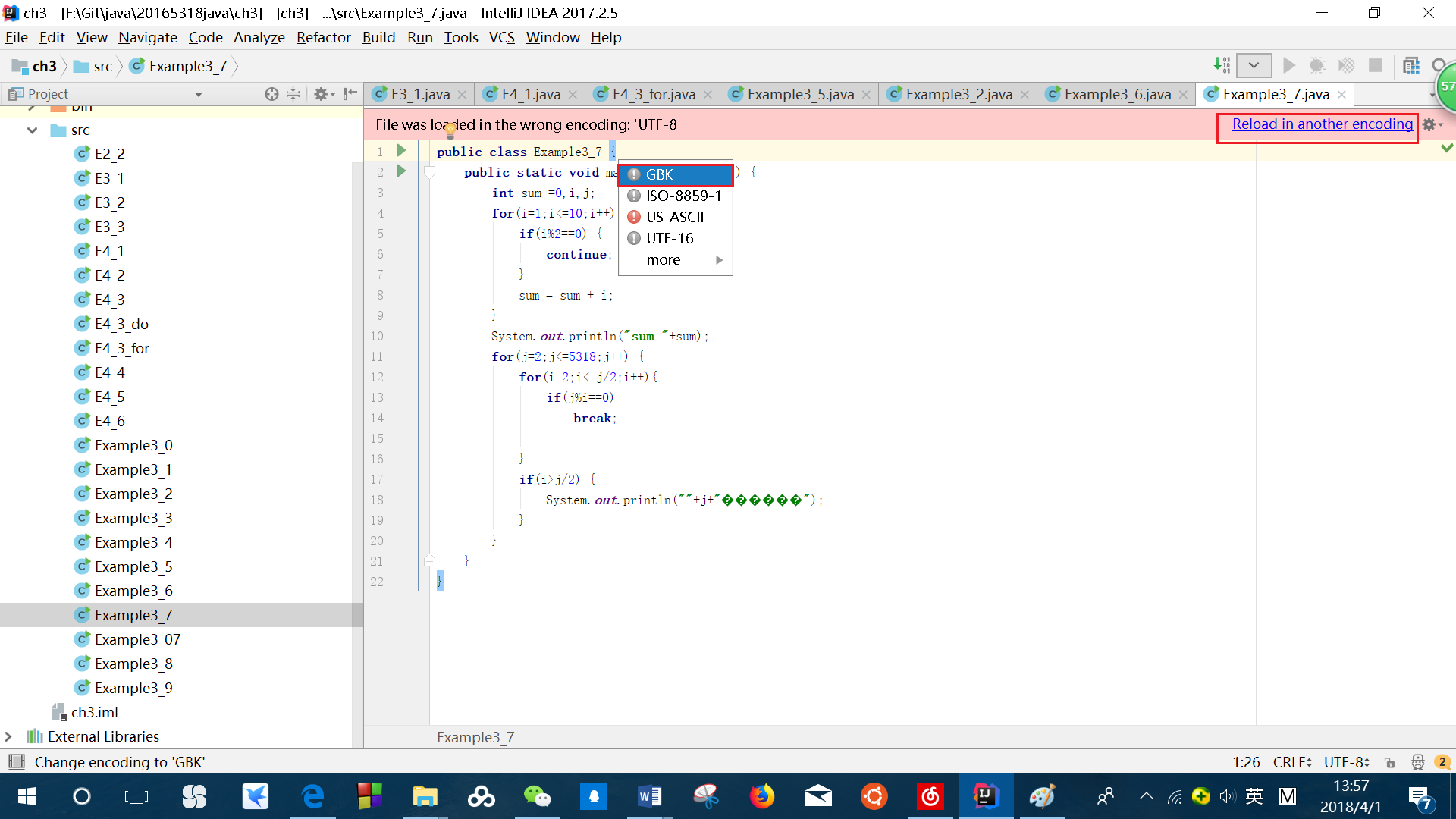
Task: Choose GBK encoding from popup
Action: [676, 174]
